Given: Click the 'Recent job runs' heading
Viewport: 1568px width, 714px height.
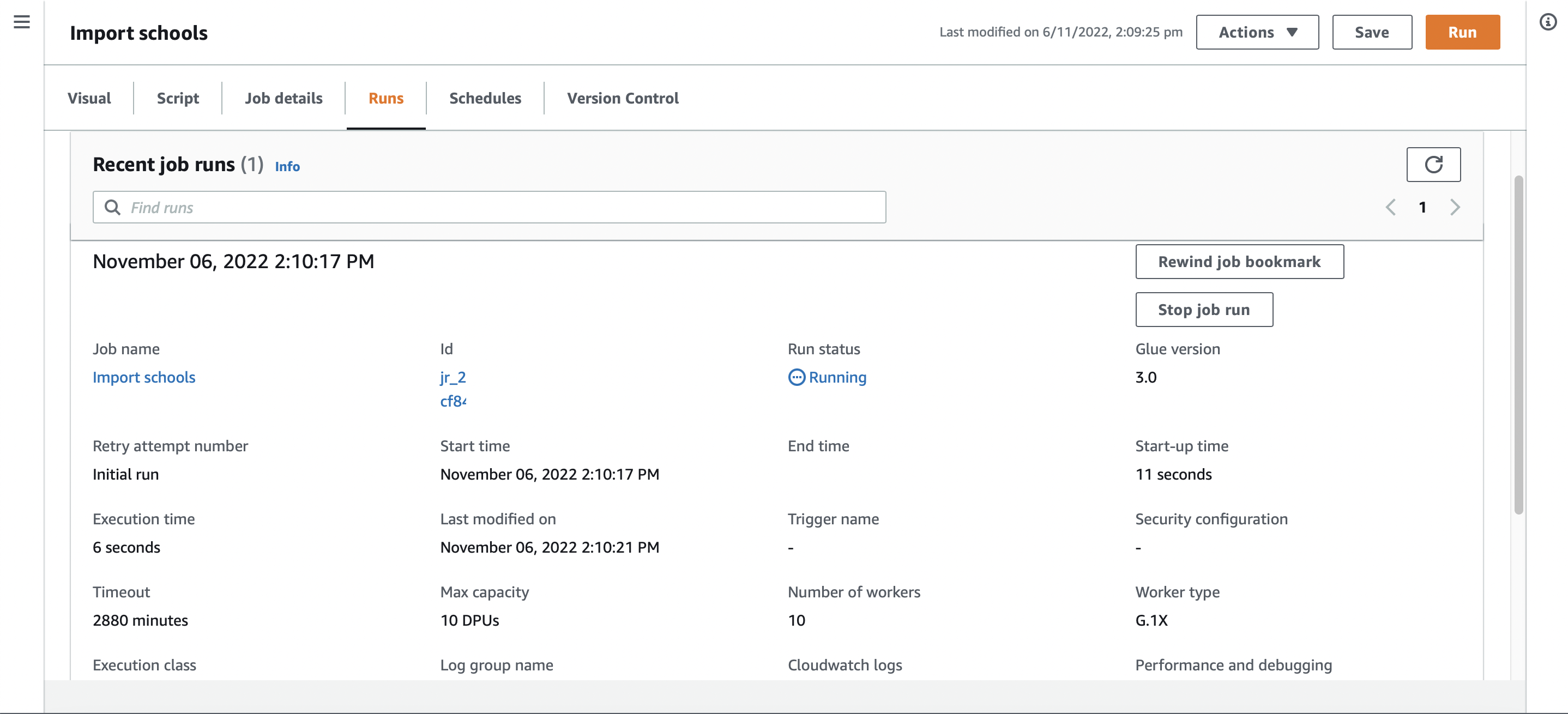Looking at the screenshot, I should [163, 165].
